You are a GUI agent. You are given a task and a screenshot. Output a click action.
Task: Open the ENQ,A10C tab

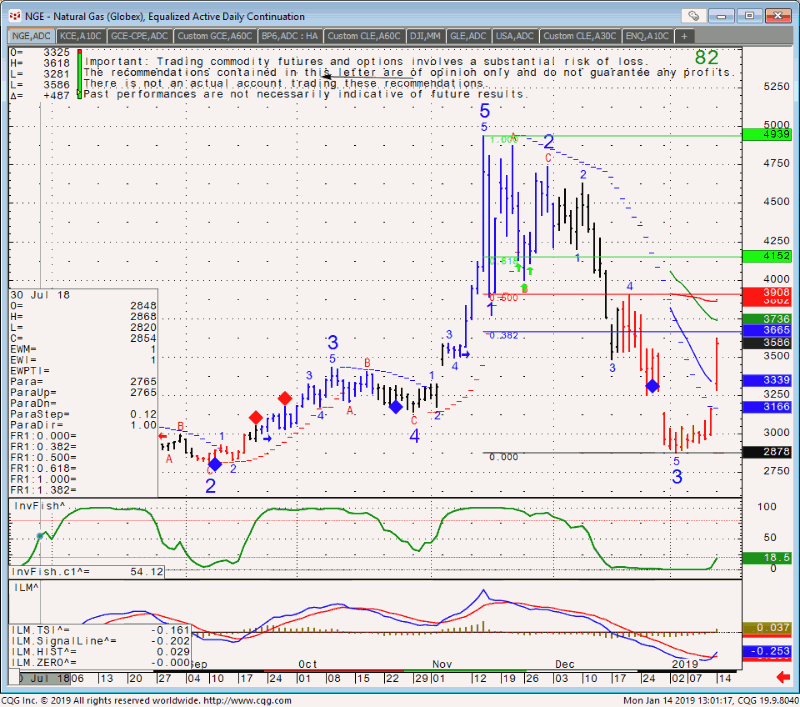[x=648, y=36]
